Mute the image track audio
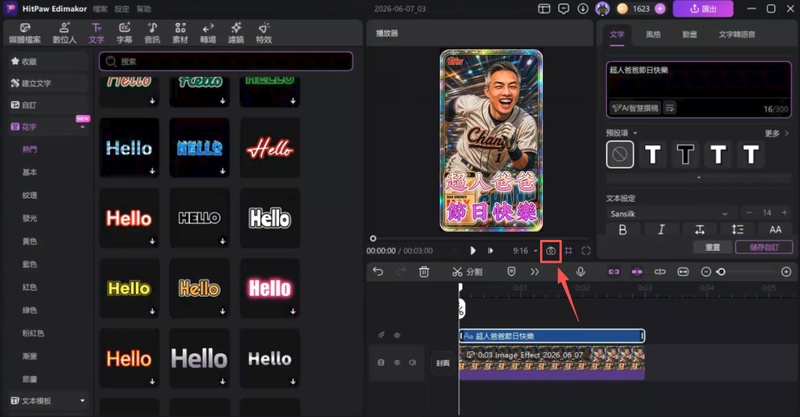Viewport: 800px width, 417px height. (x=412, y=362)
